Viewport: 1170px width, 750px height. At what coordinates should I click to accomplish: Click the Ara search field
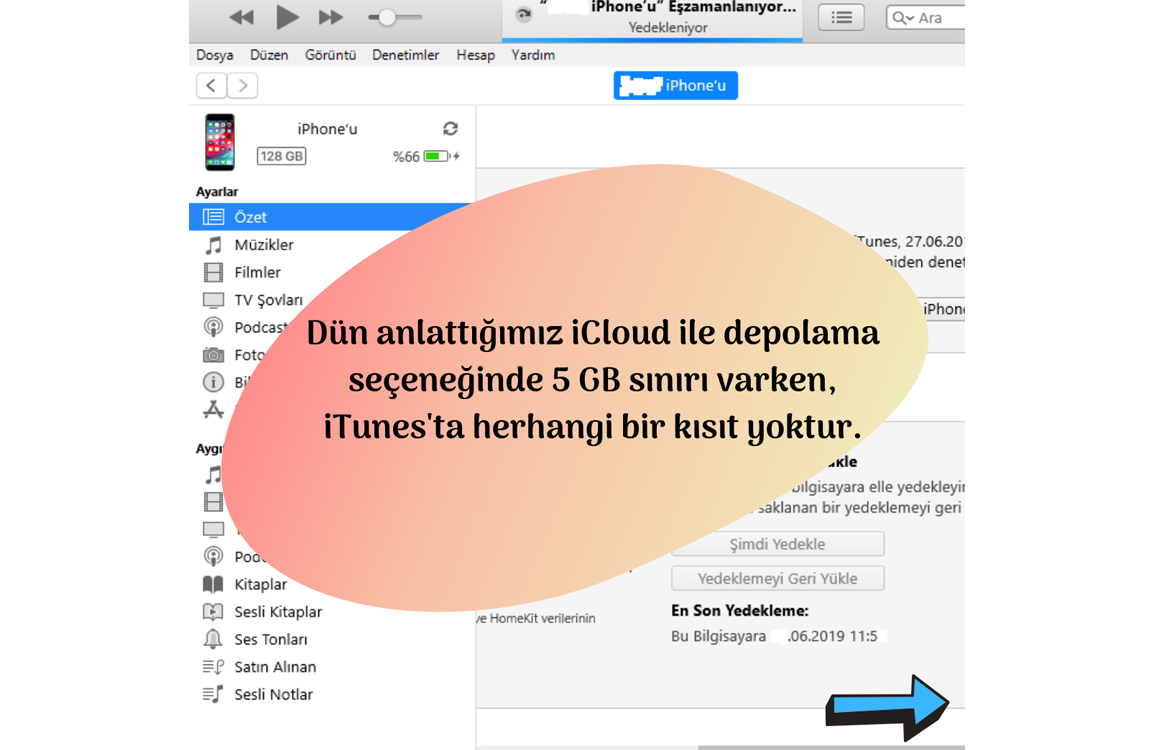coord(926,17)
